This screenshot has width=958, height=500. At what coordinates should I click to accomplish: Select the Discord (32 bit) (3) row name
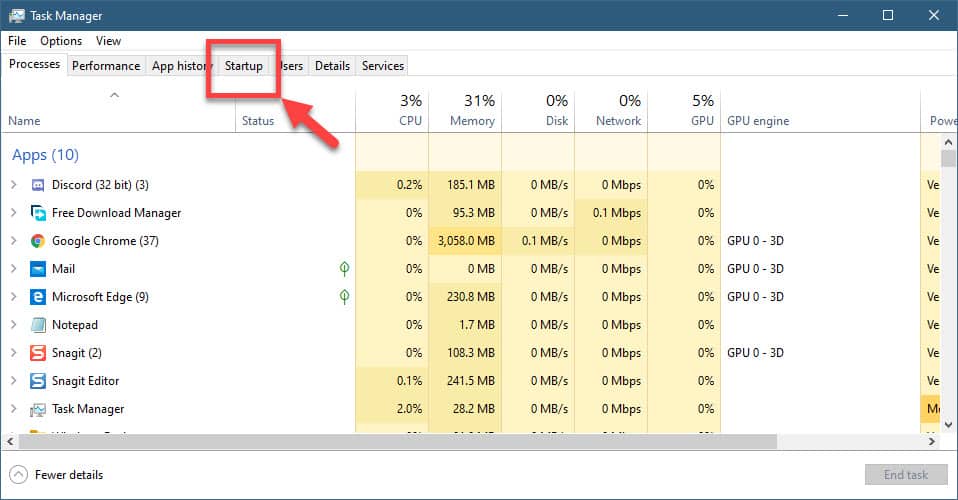click(x=100, y=185)
